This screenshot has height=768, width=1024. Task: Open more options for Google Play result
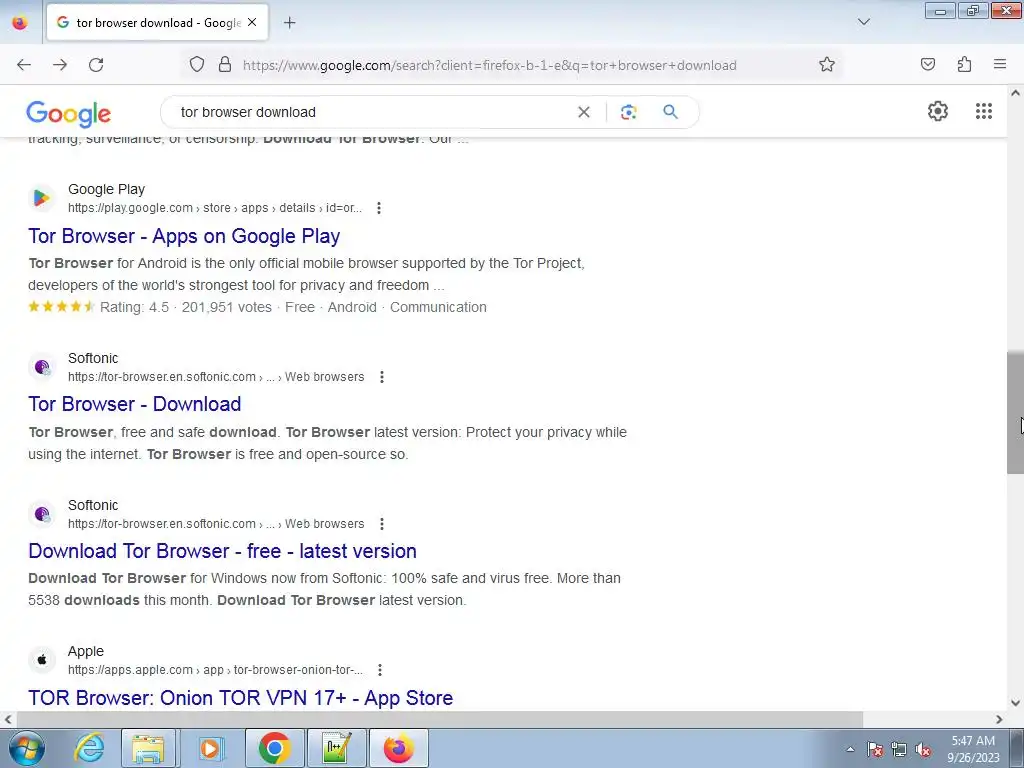coord(379,208)
